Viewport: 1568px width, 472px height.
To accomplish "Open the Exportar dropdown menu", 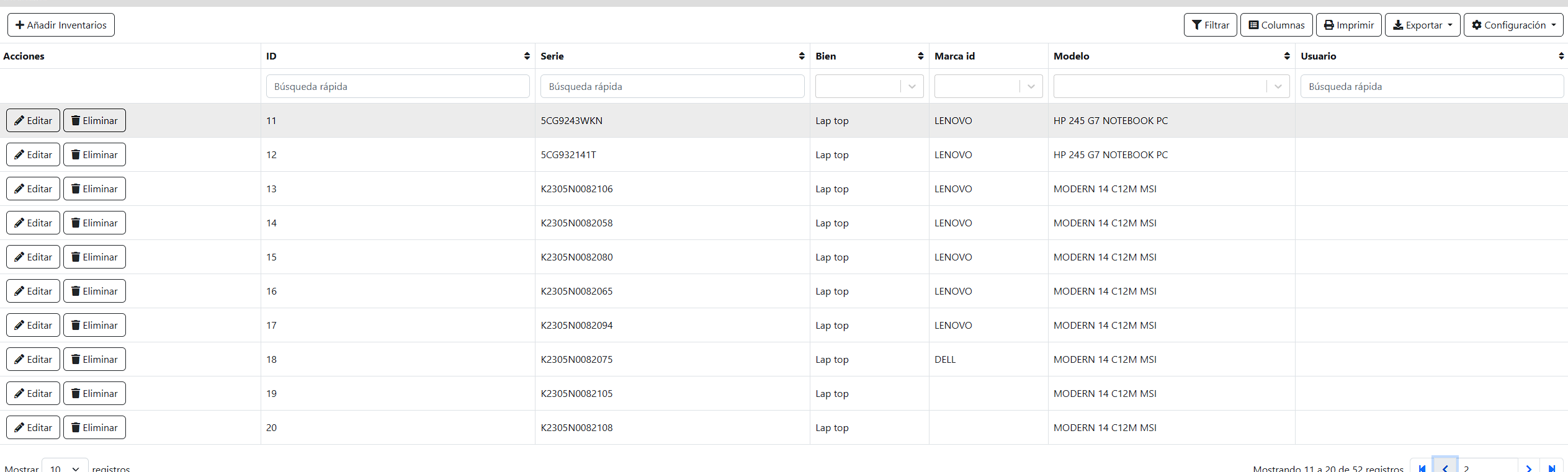I will [x=1422, y=25].
